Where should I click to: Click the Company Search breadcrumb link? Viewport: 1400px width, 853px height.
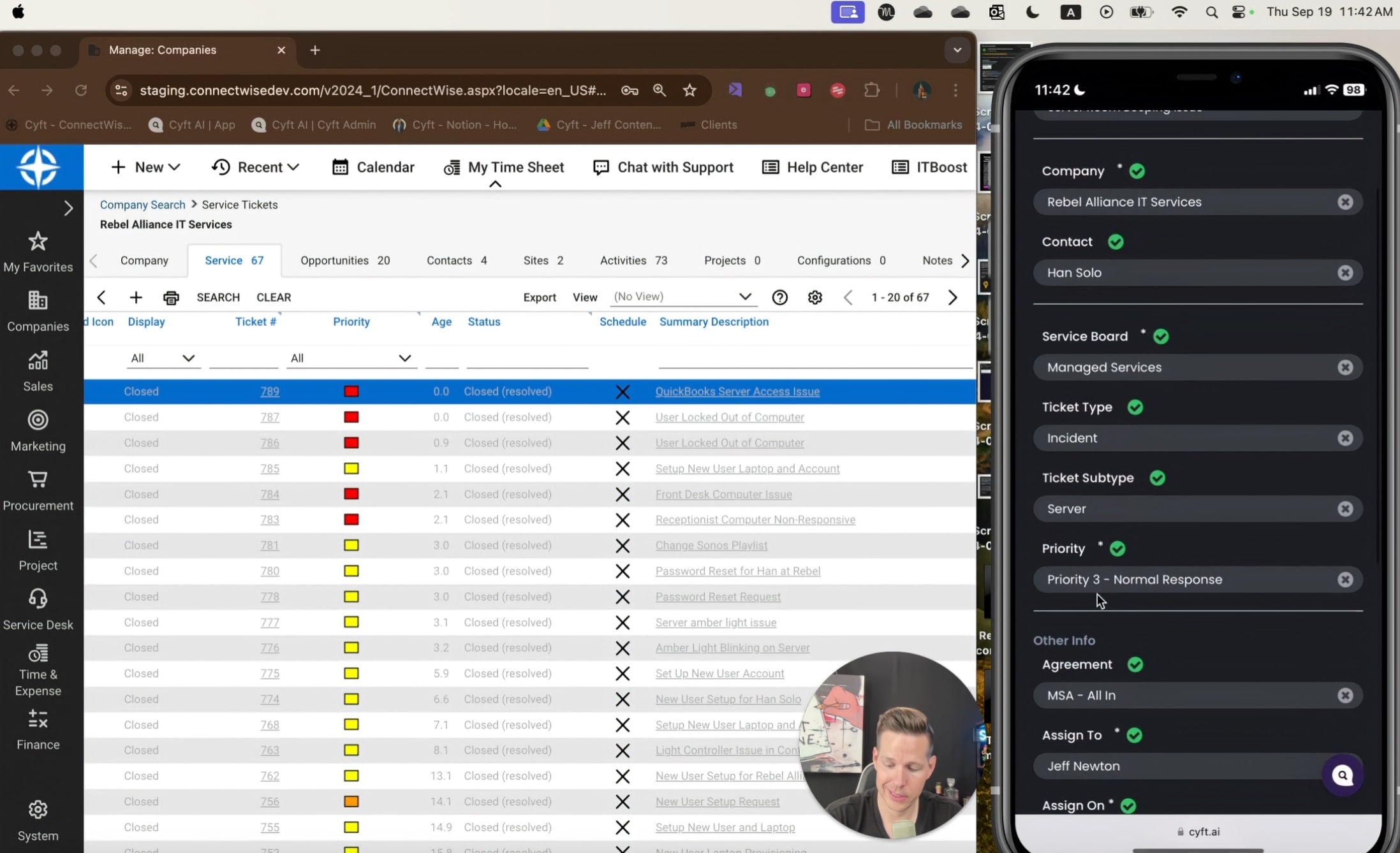click(142, 205)
